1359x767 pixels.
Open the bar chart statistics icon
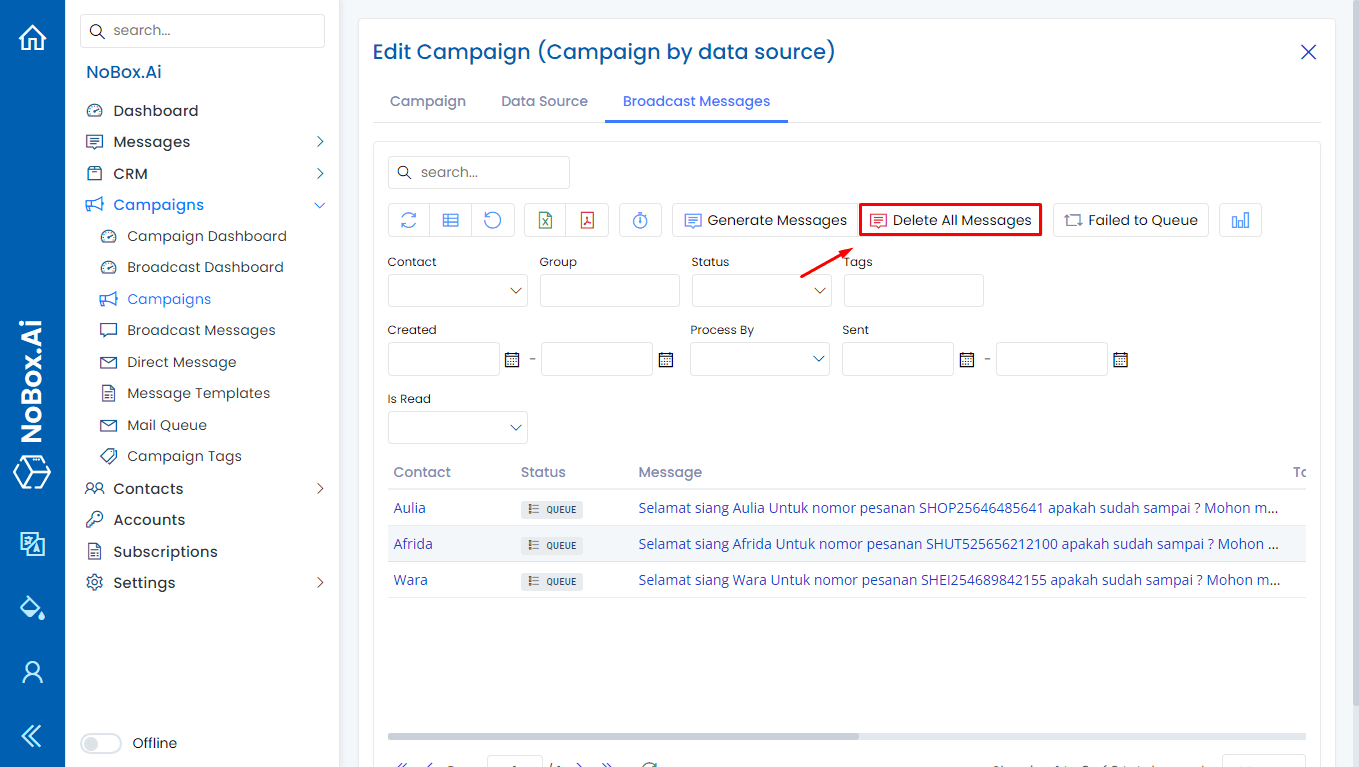pyautogui.click(x=1240, y=220)
